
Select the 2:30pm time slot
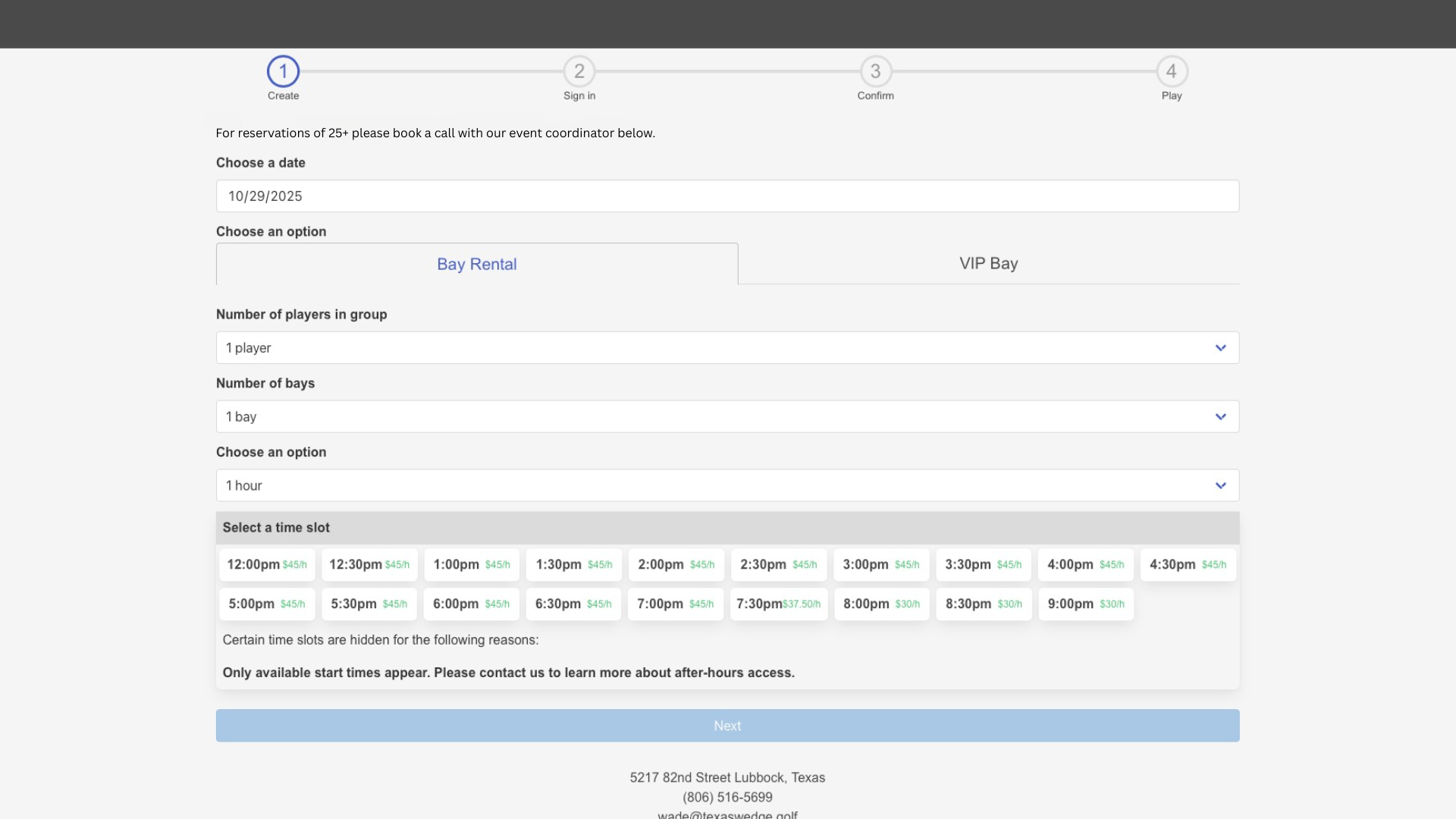pos(779,564)
